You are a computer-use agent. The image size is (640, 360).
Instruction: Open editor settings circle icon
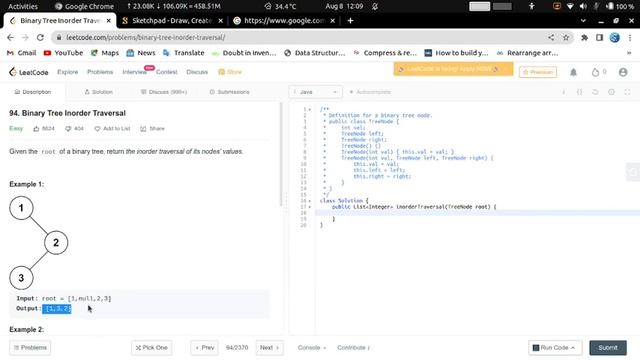click(x=611, y=92)
